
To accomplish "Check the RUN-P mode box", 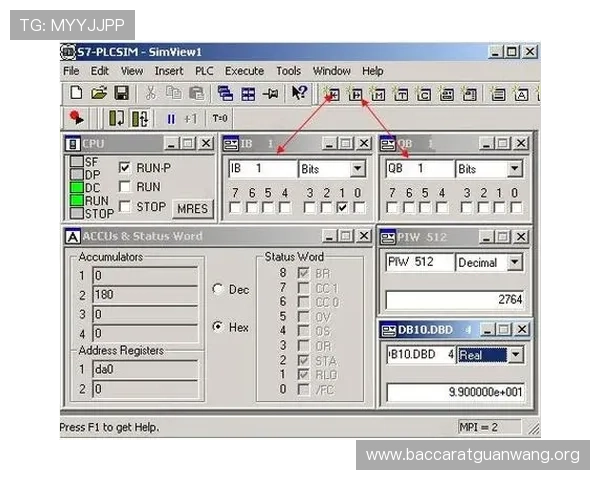I will (125, 167).
